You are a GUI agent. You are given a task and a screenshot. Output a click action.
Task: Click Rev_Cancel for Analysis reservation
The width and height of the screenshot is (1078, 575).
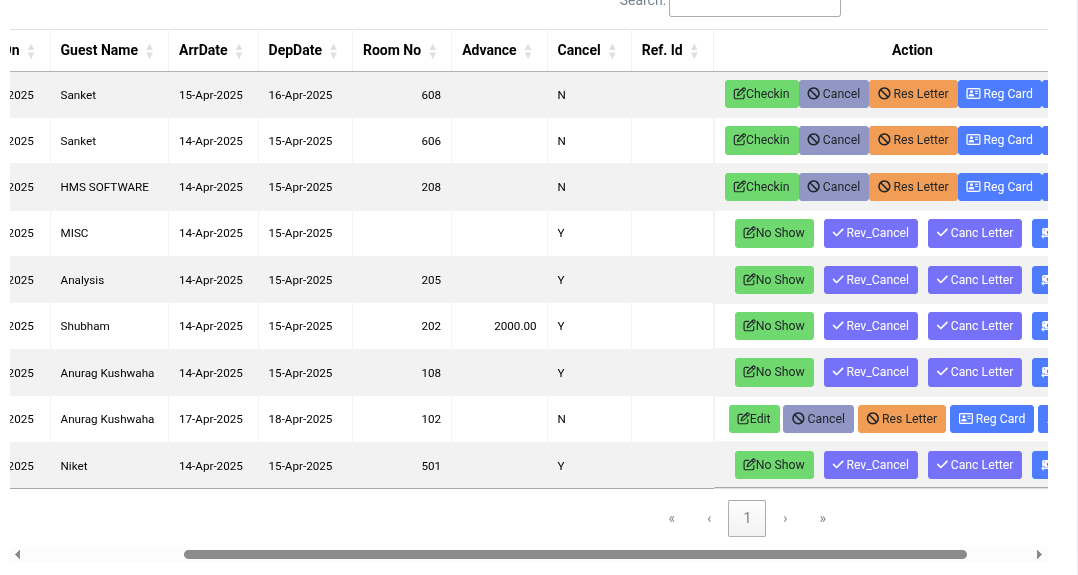point(870,280)
